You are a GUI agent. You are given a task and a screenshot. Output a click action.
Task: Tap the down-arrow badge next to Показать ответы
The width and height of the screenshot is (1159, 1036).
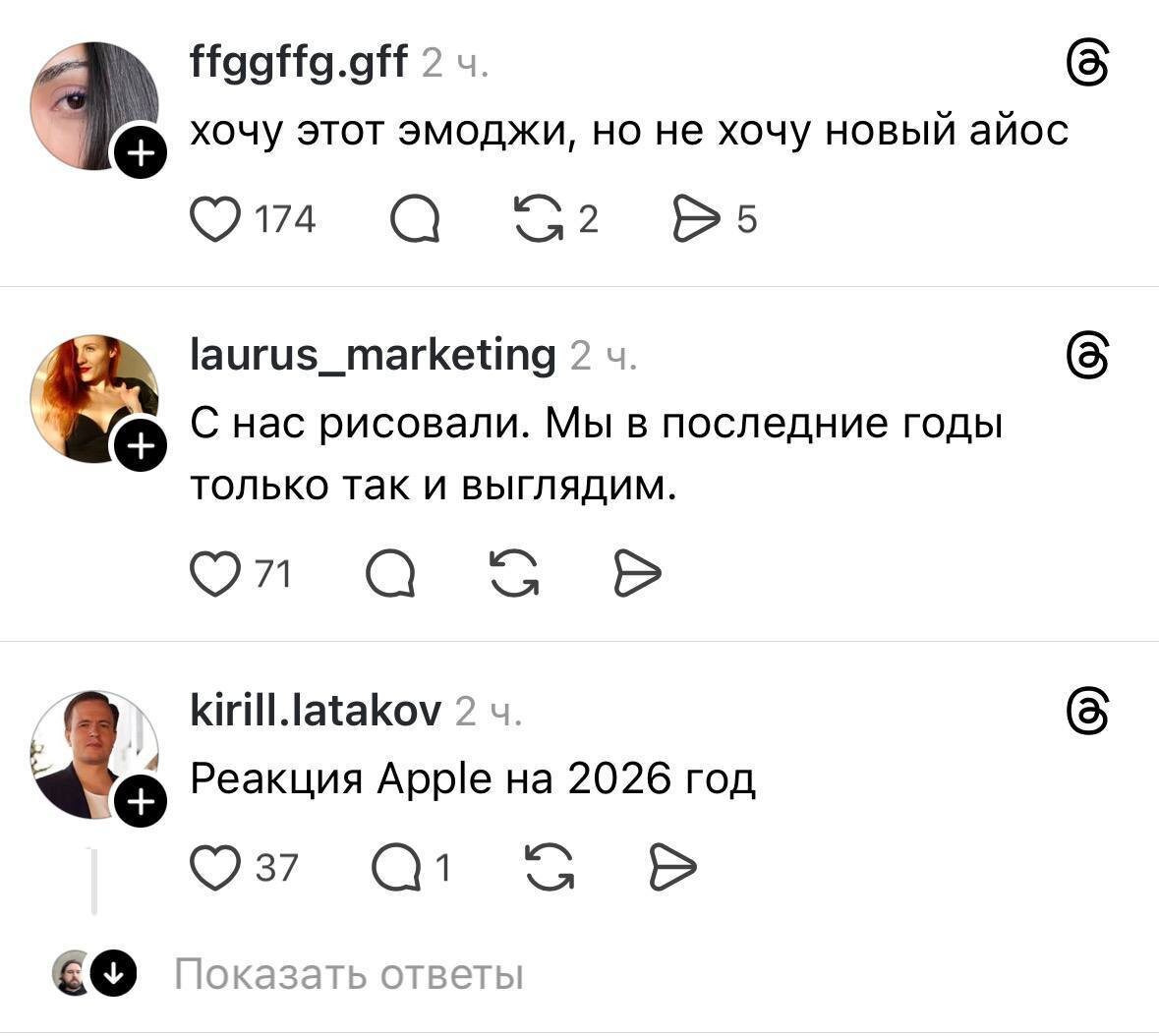click(115, 974)
